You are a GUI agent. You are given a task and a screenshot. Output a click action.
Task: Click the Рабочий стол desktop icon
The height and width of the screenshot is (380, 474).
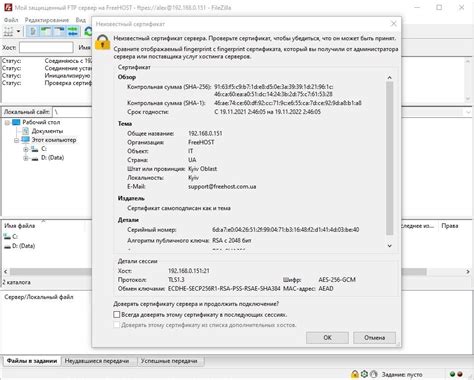click(x=16, y=122)
